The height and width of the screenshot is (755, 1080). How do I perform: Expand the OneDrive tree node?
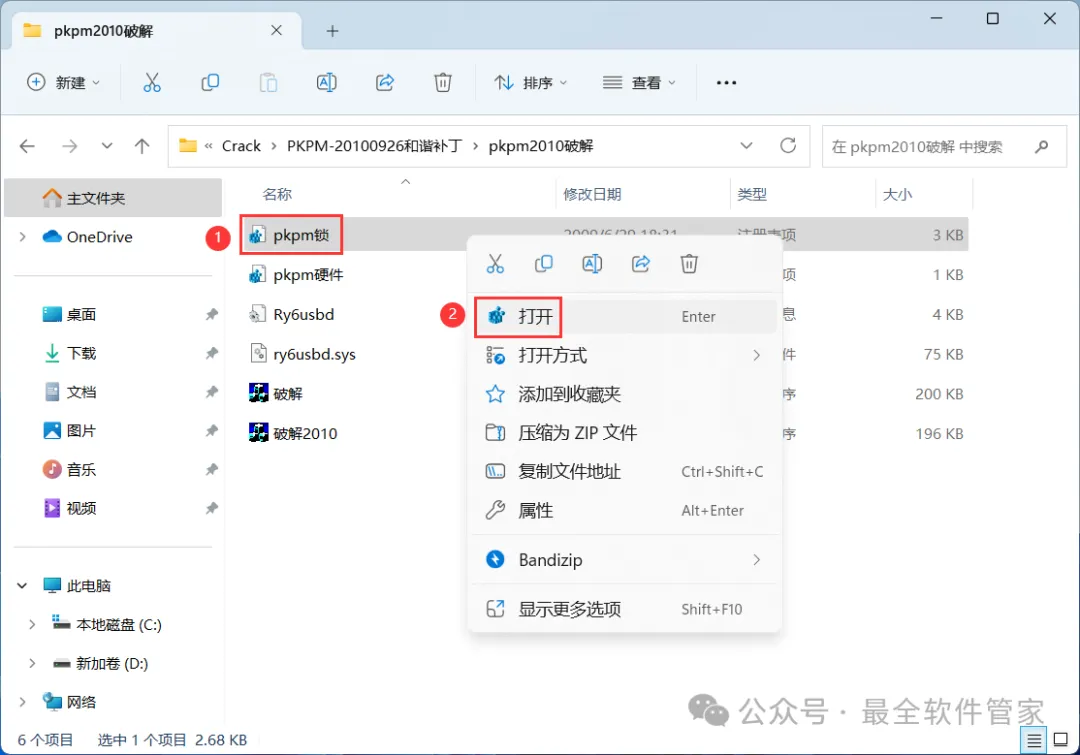pyautogui.click(x=23, y=237)
